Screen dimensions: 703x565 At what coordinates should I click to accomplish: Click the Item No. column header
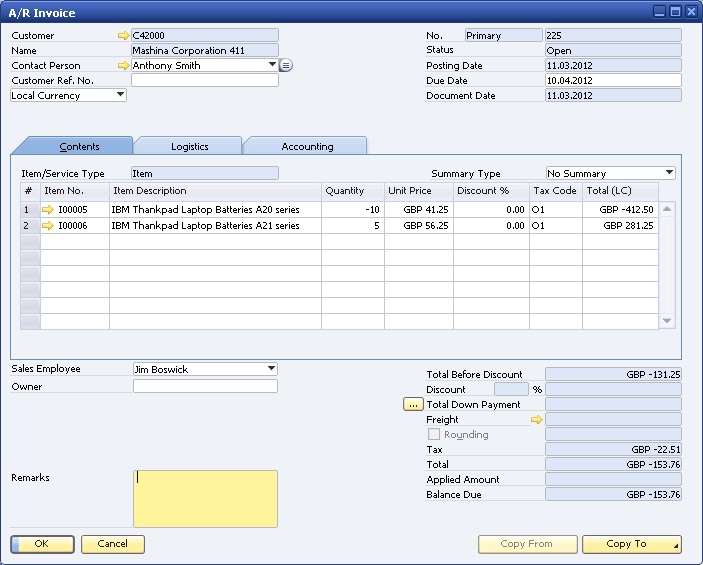click(x=75, y=191)
